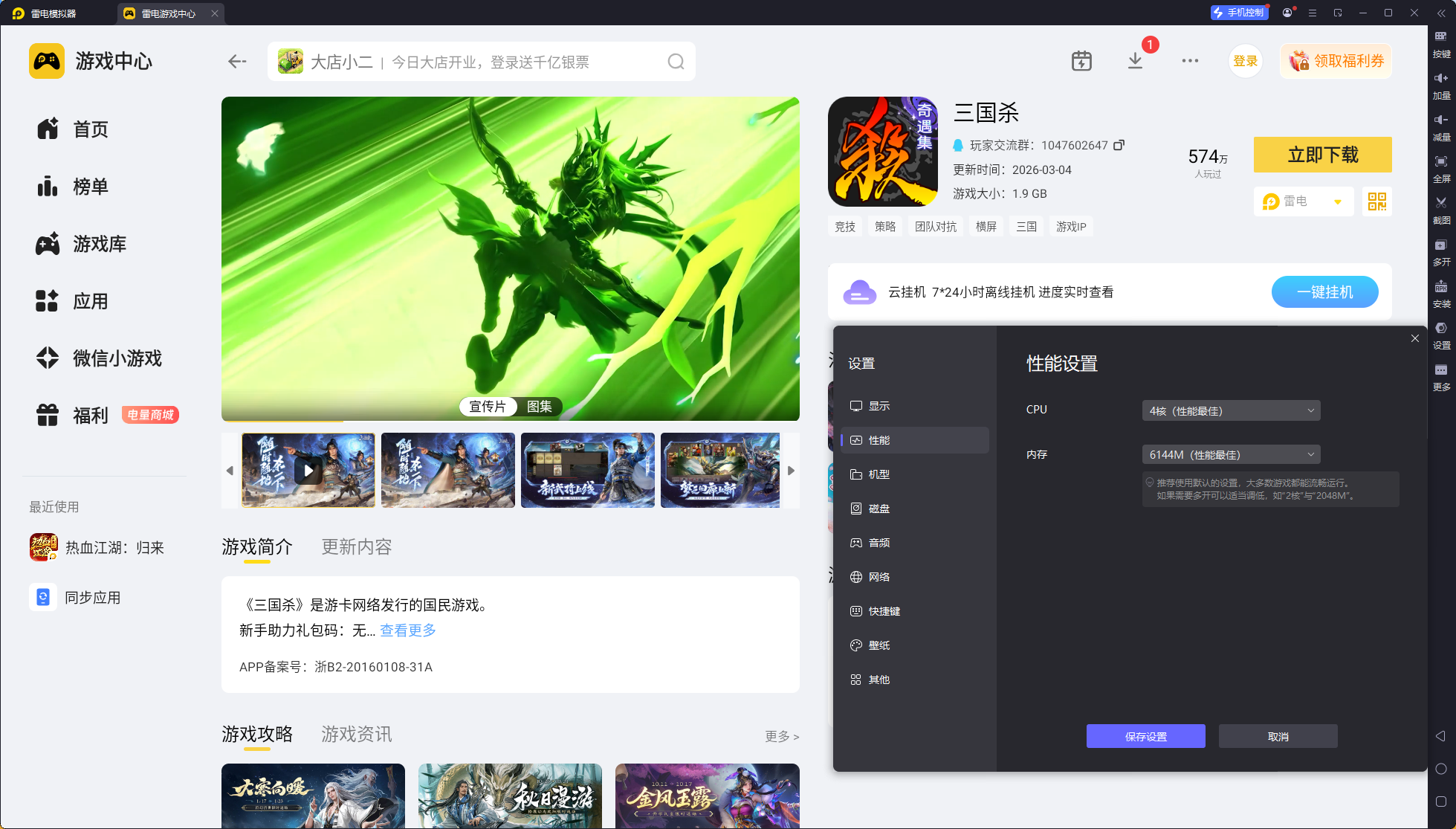Expand the CPU cores dropdown
1456x829 pixels.
click(x=1231, y=410)
